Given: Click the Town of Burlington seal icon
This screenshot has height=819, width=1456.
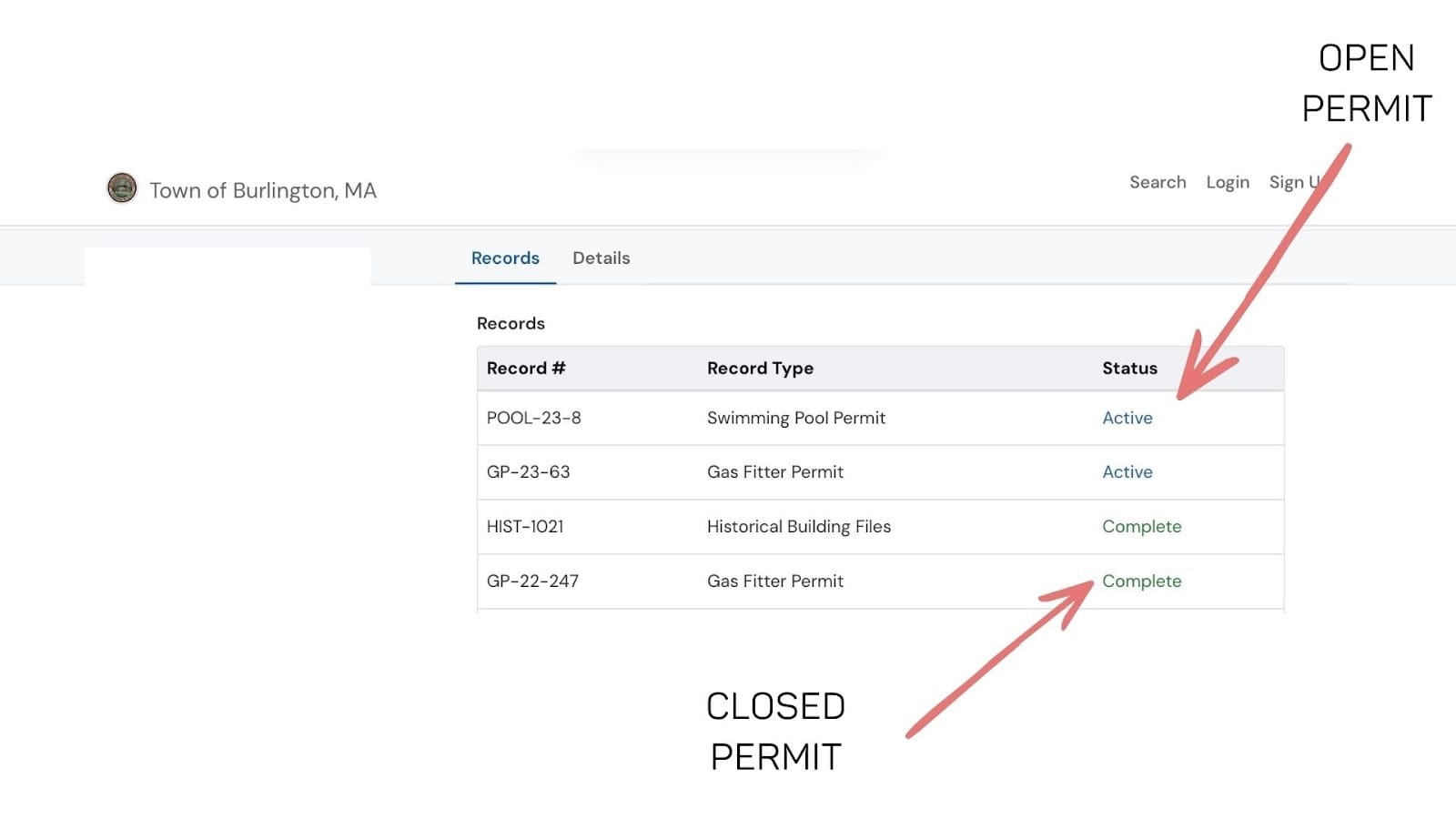Looking at the screenshot, I should (x=122, y=188).
